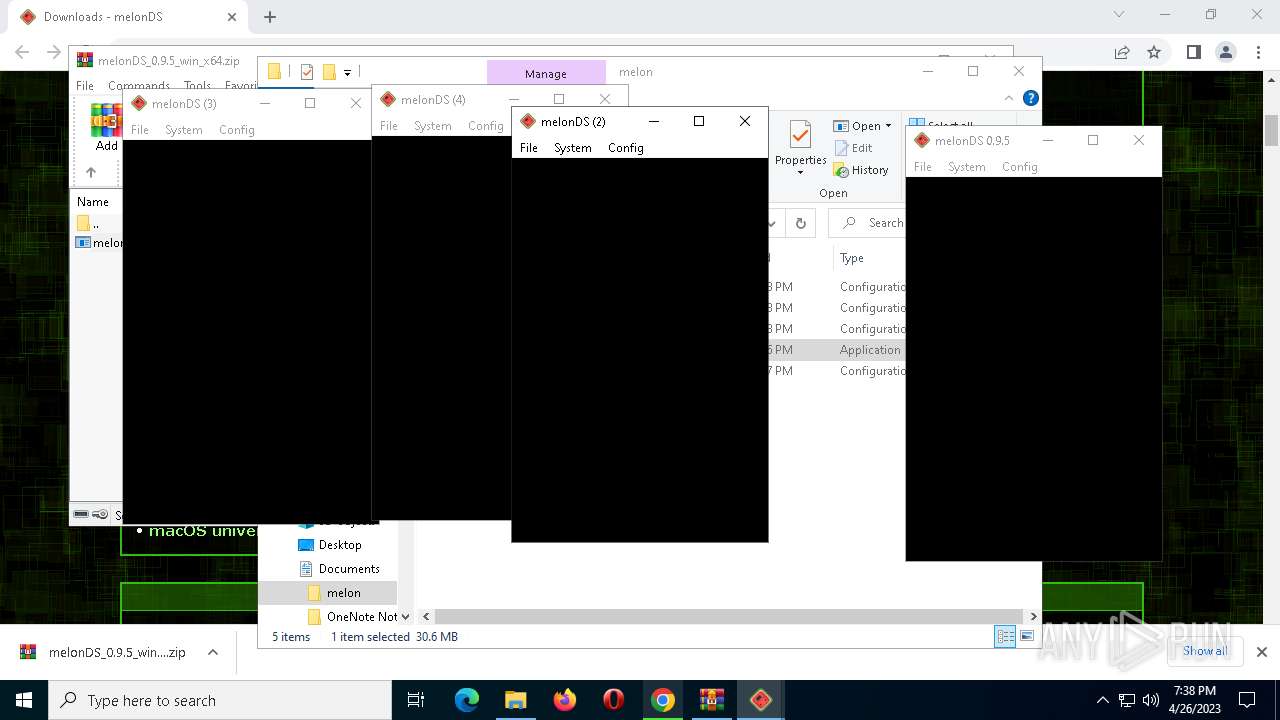The width and height of the screenshot is (1280, 720).
Task: Click Show all downloads button
Action: 1205,651
